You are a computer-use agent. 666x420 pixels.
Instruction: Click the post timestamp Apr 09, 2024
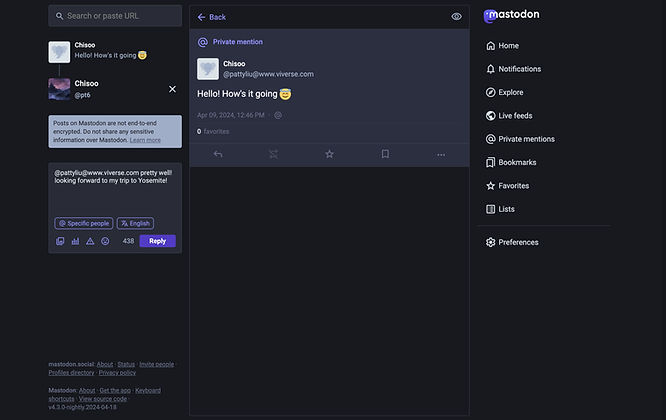(x=231, y=115)
